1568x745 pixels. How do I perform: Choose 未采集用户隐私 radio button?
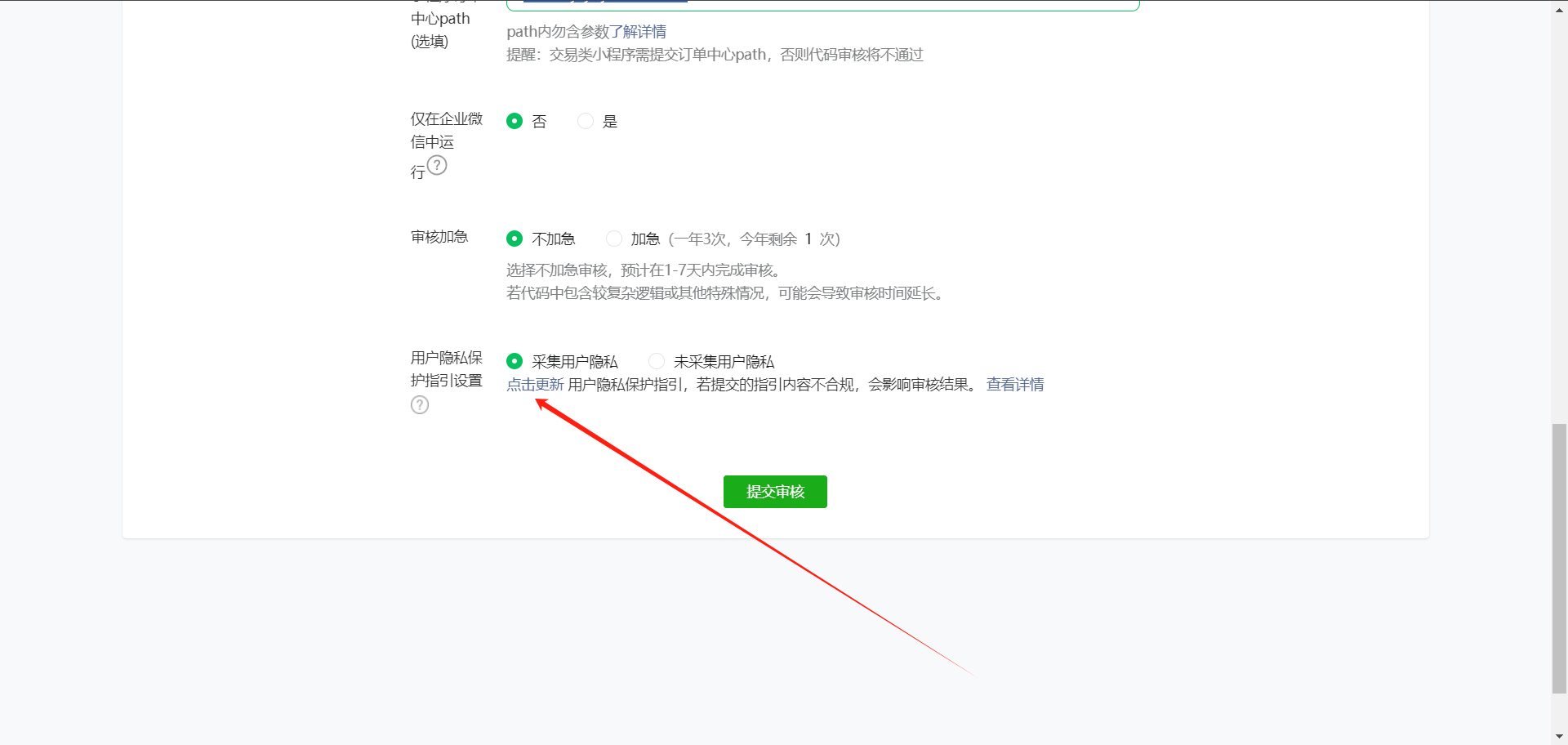(x=657, y=361)
